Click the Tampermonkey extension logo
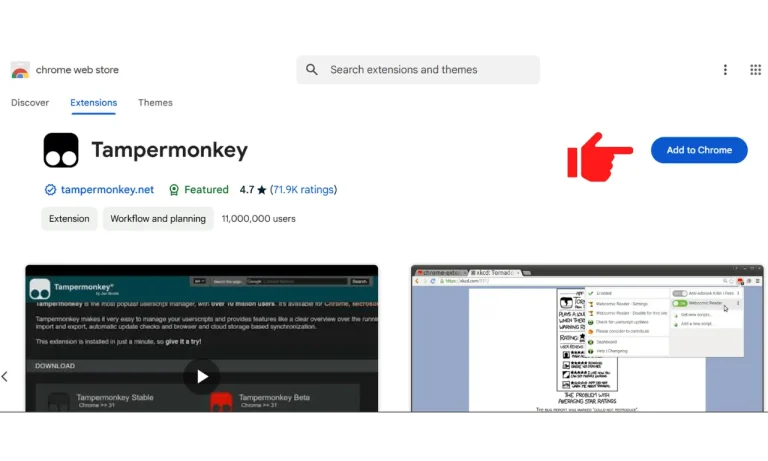Screen dimensions: 768x461 point(61,150)
